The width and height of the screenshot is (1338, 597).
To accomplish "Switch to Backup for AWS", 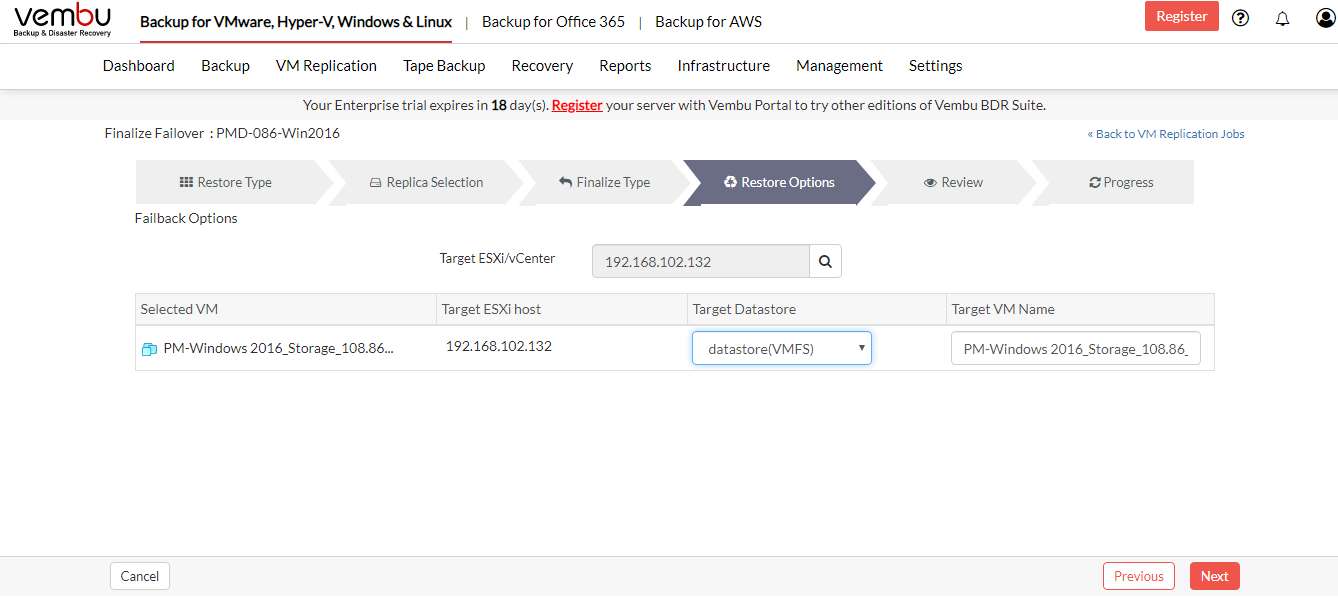I will 708,22.
